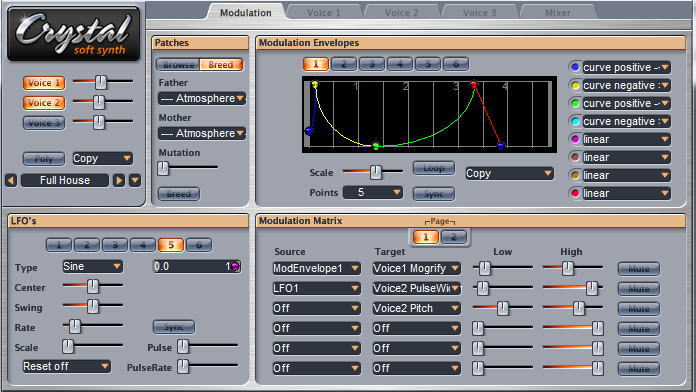Switch to the Modulation tab

click(245, 12)
